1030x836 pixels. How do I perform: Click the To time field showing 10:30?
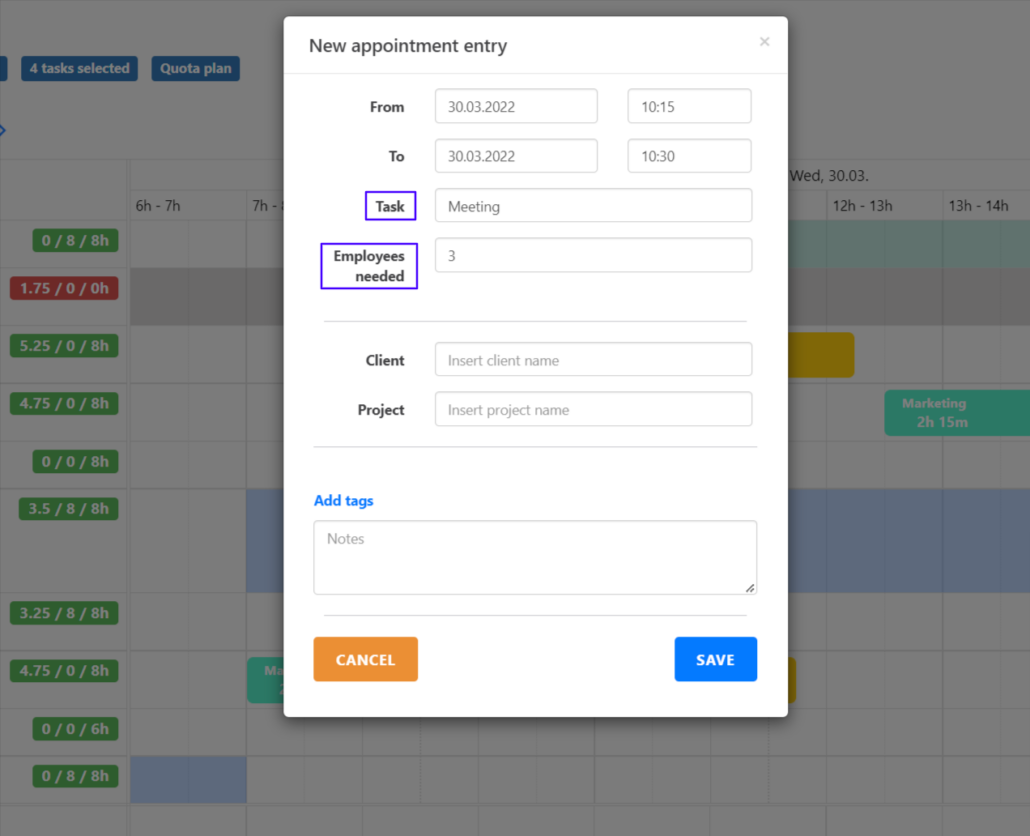(x=689, y=156)
